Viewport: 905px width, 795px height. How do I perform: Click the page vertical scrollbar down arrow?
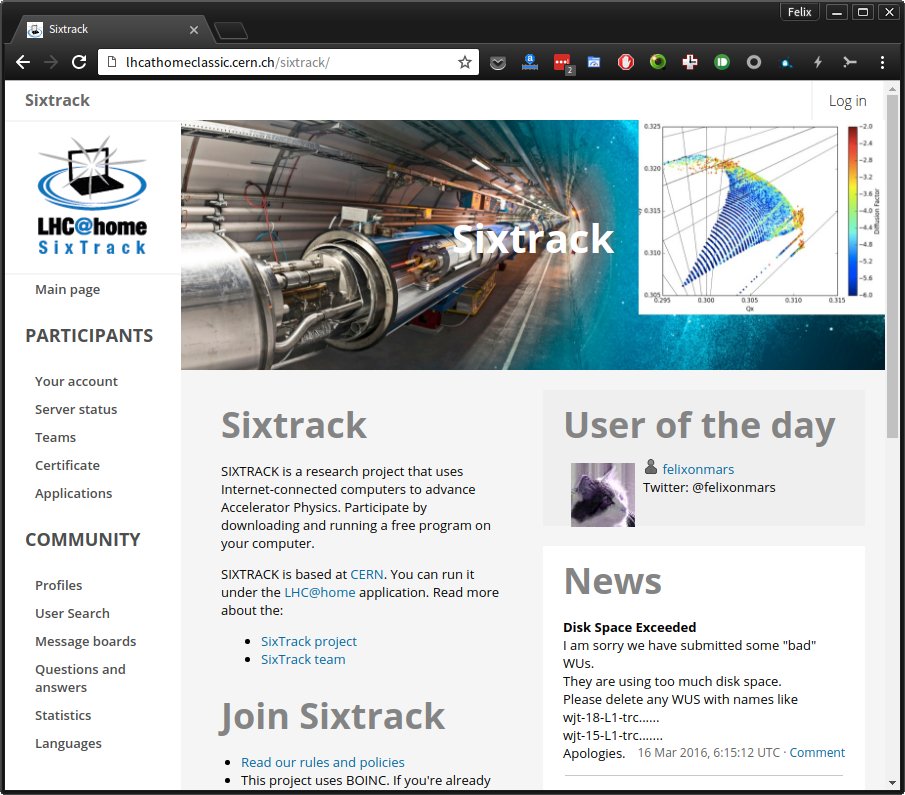(893, 781)
